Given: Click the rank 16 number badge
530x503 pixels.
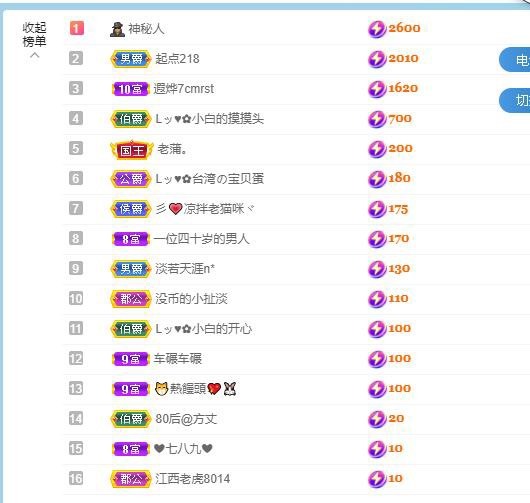Looking at the screenshot, I should tap(76, 478).
